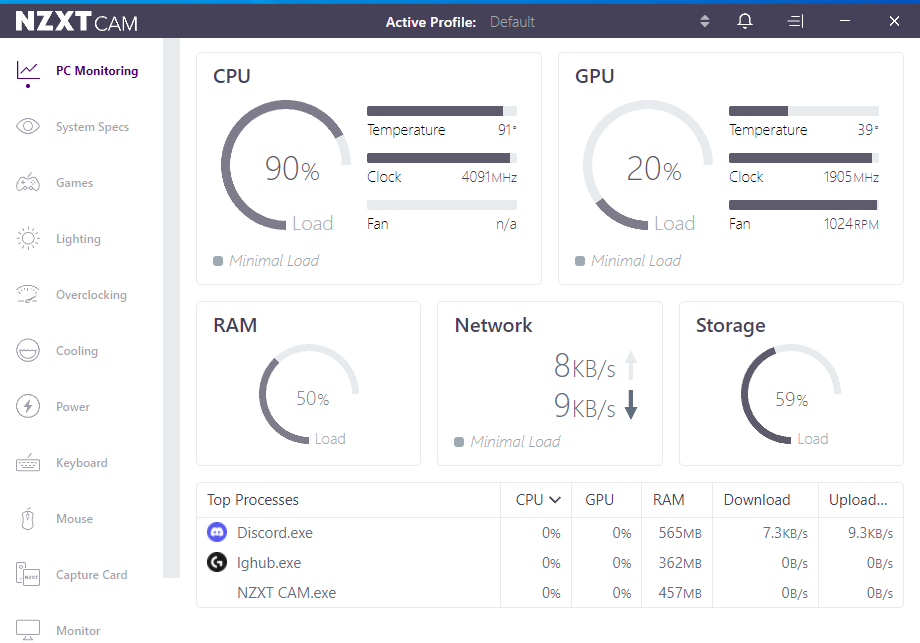Open the notifications bell icon
The image size is (920, 643).
point(745,21)
